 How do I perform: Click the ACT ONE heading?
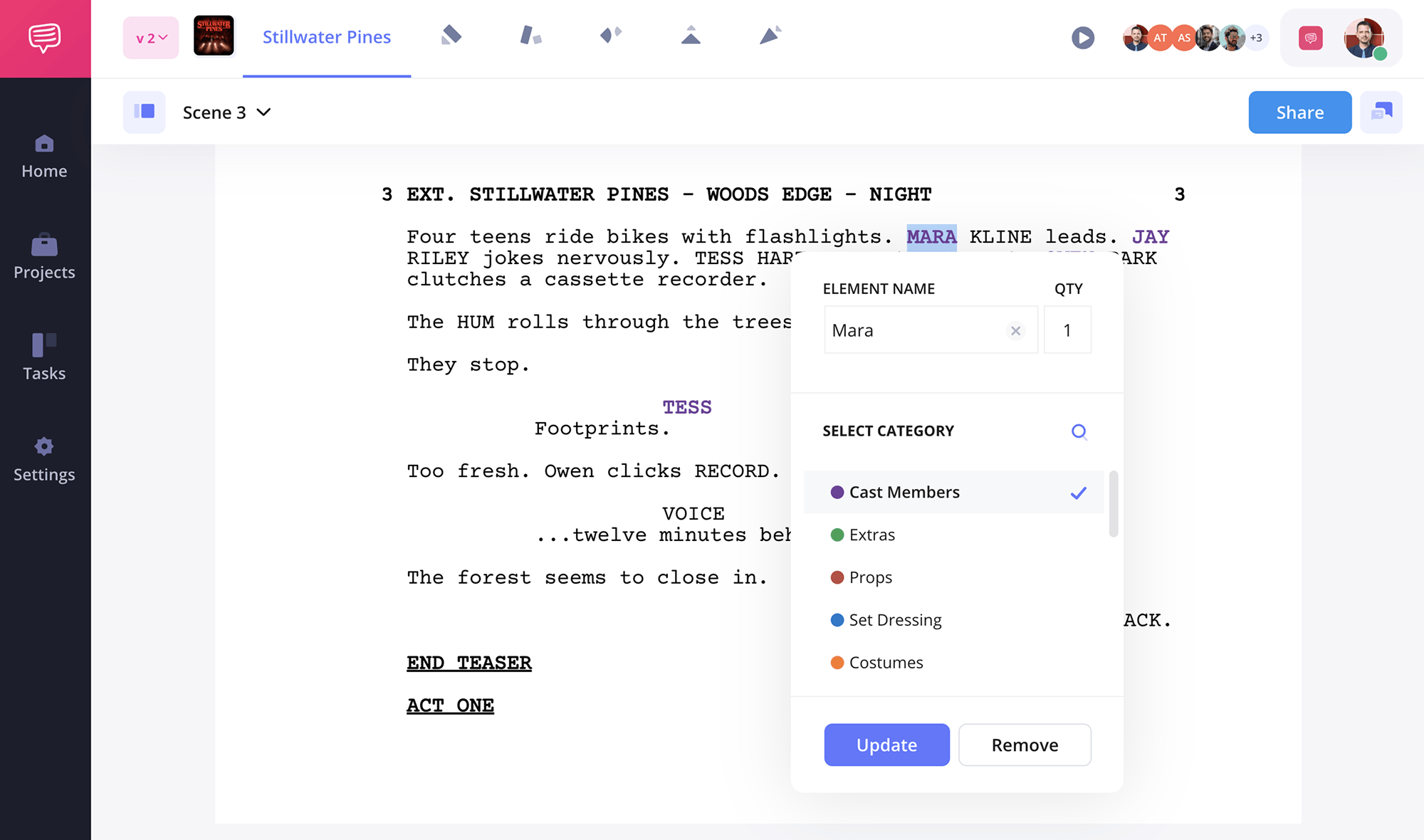[x=450, y=705]
